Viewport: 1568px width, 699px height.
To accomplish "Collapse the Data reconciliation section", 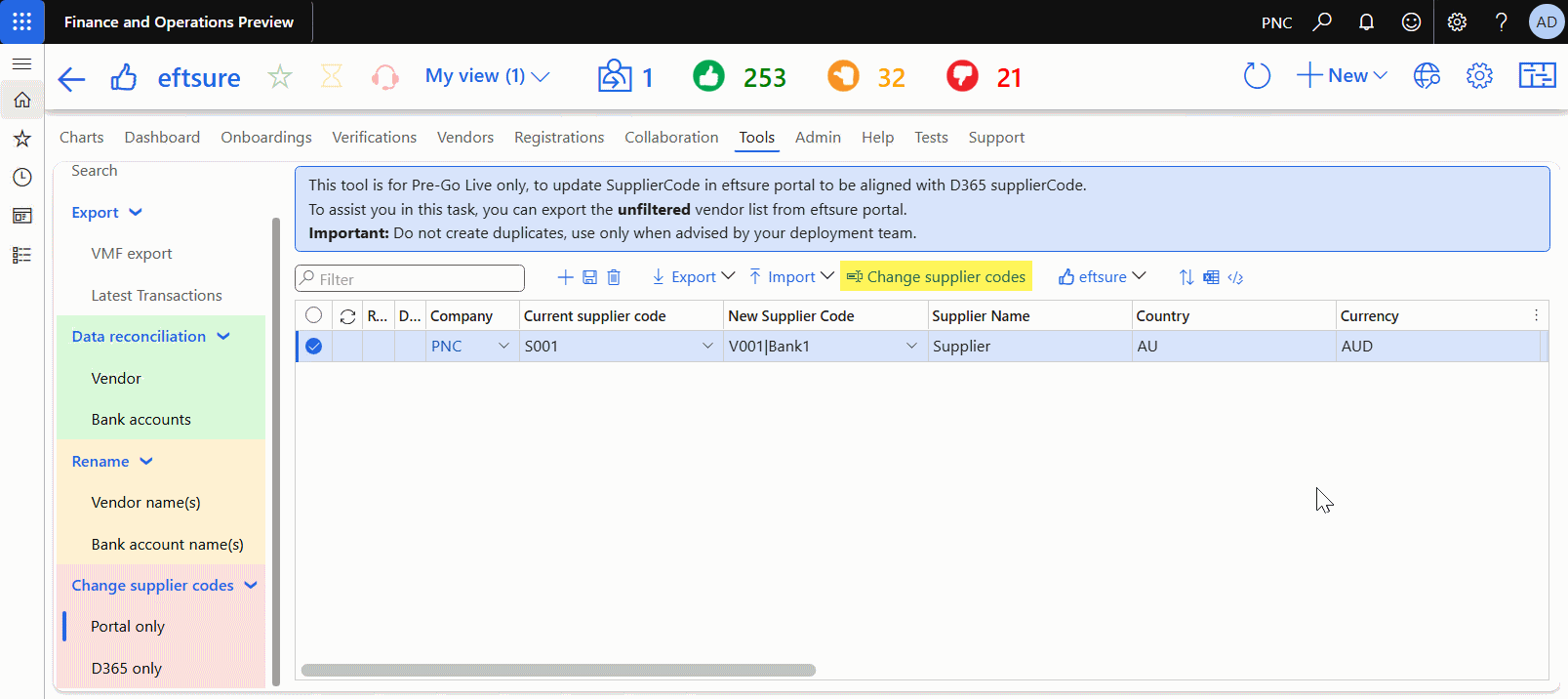I will tap(223, 337).
